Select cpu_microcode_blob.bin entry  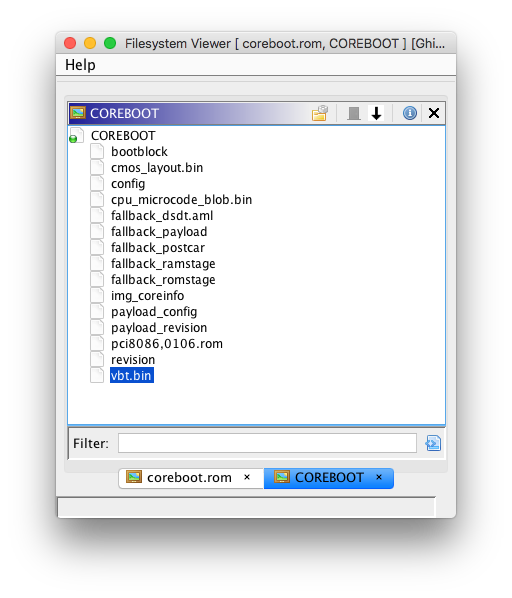click(181, 200)
